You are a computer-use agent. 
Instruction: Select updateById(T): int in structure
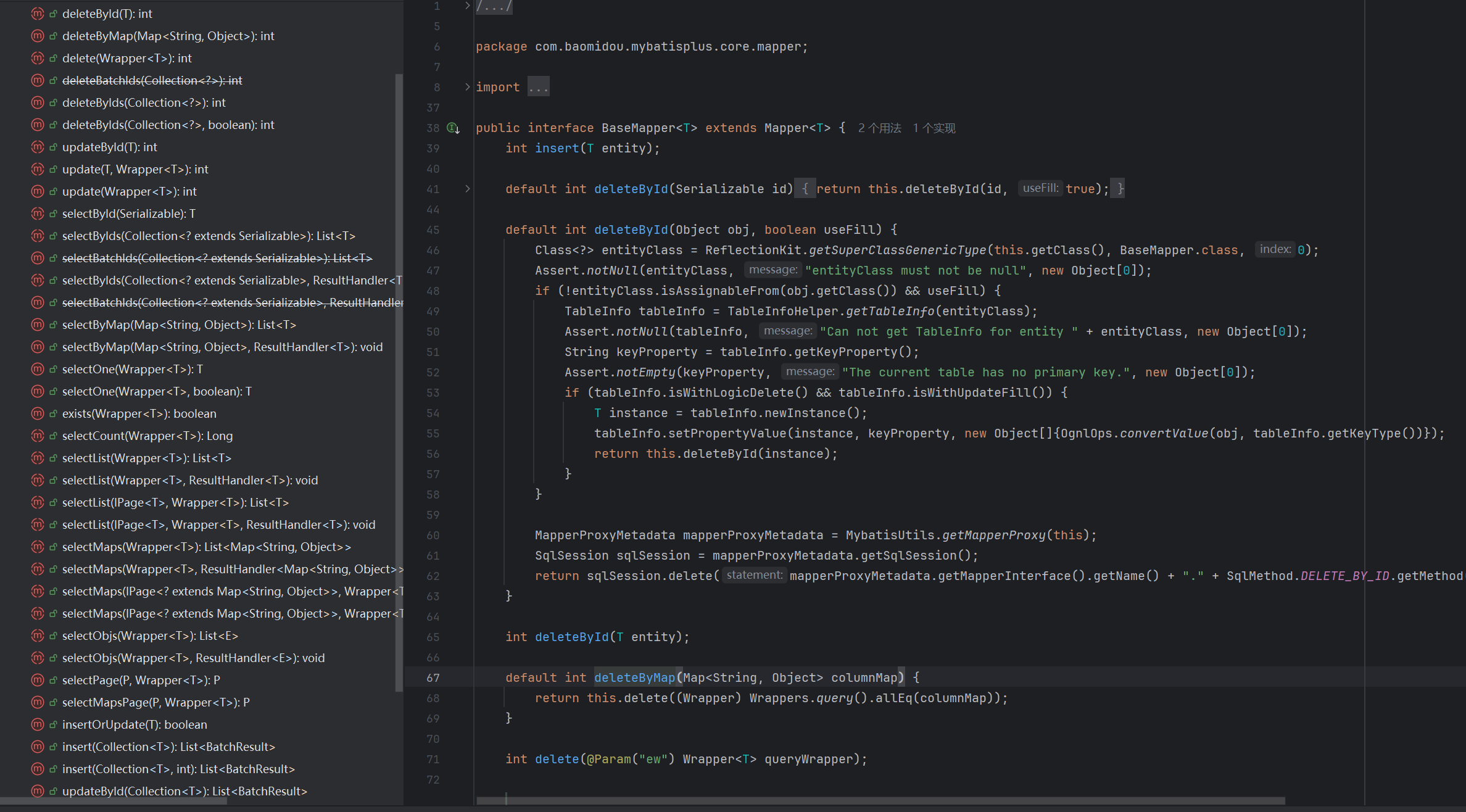pos(109,147)
